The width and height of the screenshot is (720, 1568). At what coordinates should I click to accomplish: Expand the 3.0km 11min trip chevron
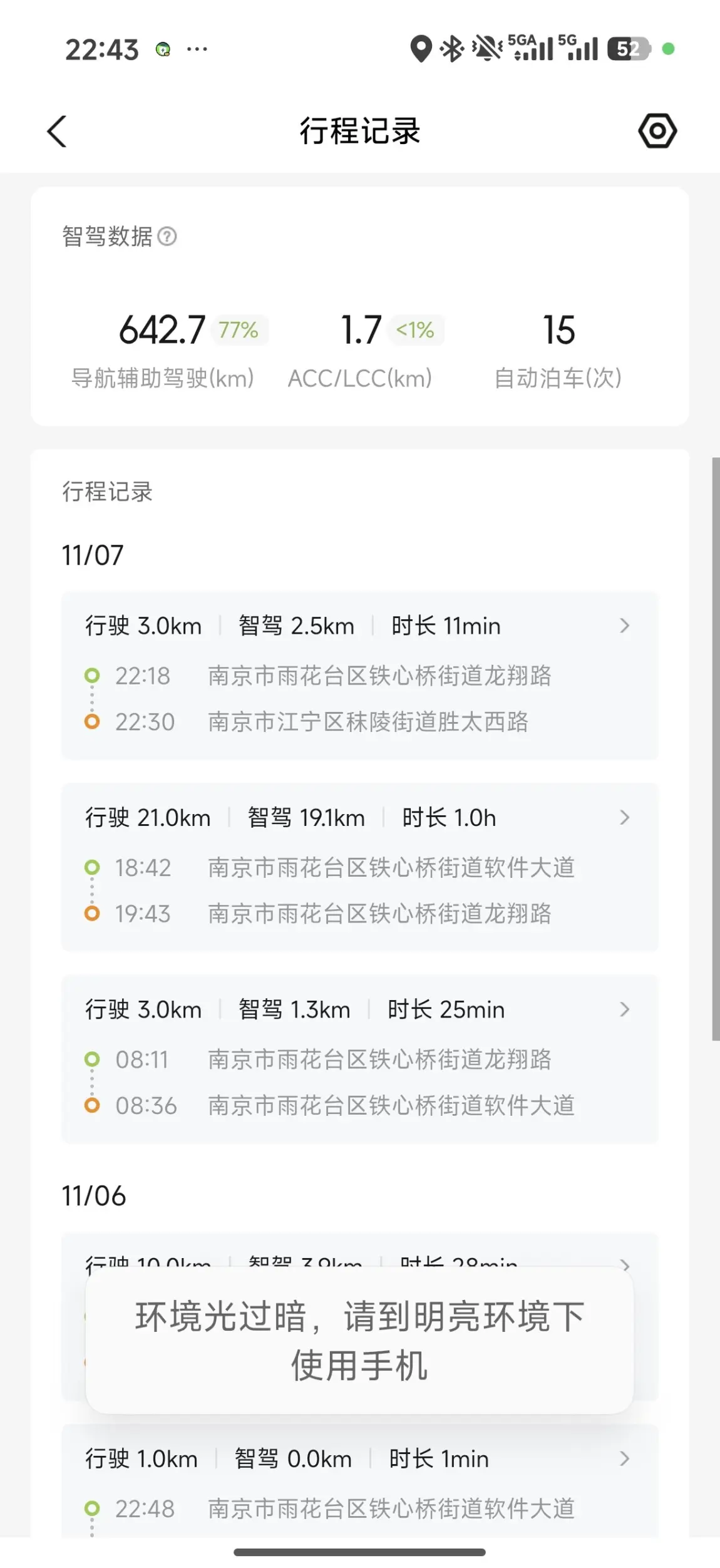[x=624, y=626]
